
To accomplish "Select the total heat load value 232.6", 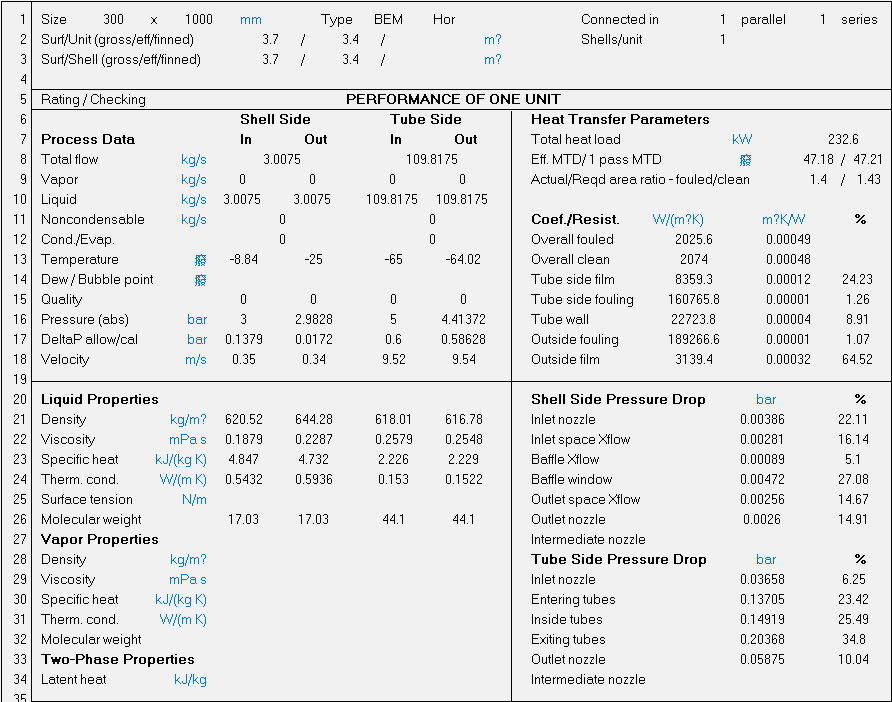I will pyautogui.click(x=843, y=139).
